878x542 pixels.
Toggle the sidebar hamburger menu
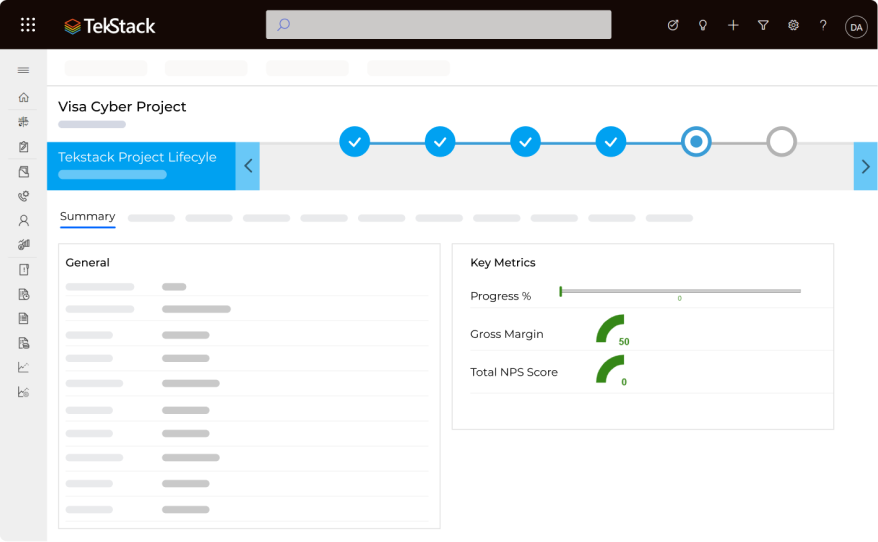tap(24, 70)
